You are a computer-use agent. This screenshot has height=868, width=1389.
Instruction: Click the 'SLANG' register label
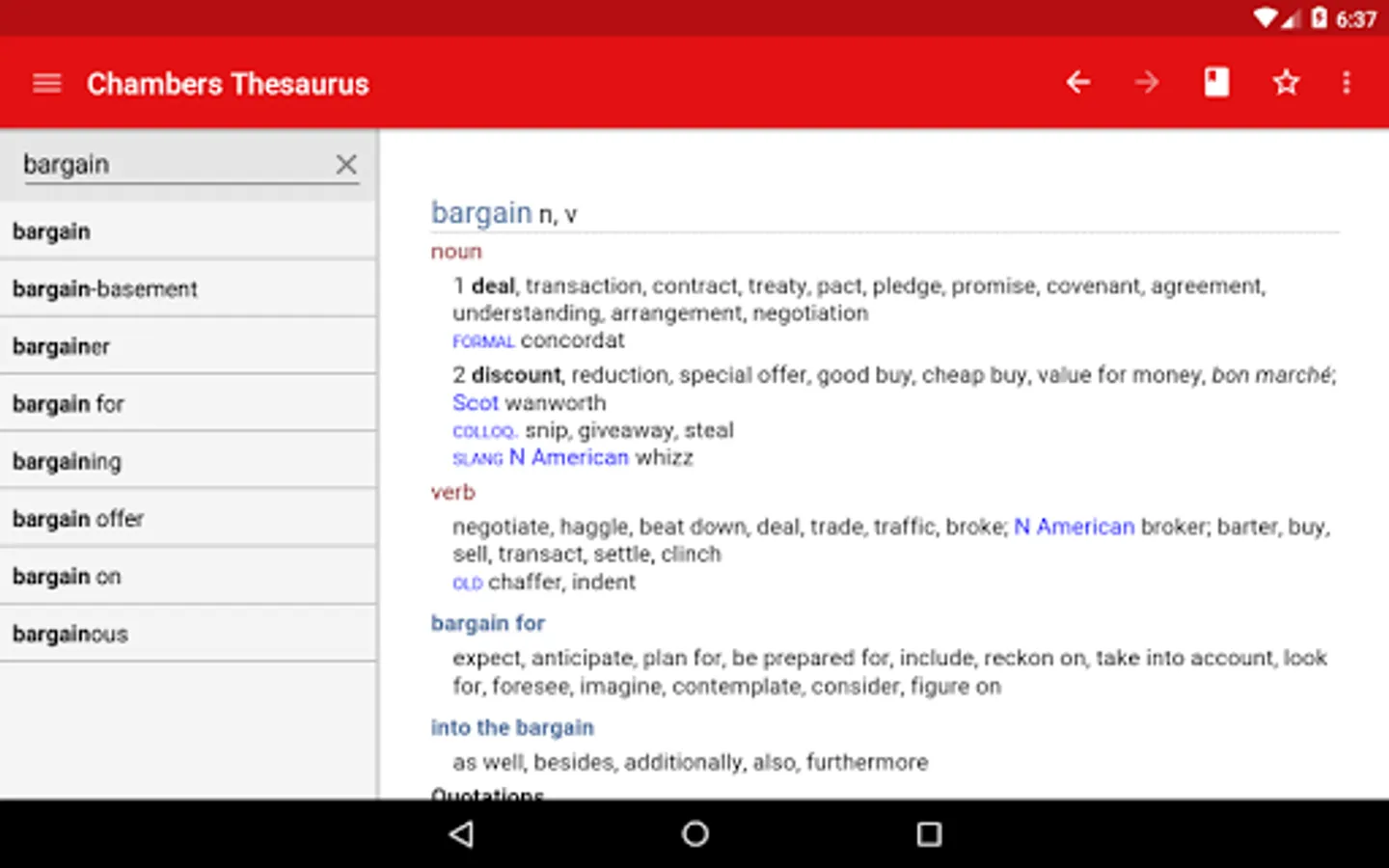477,459
